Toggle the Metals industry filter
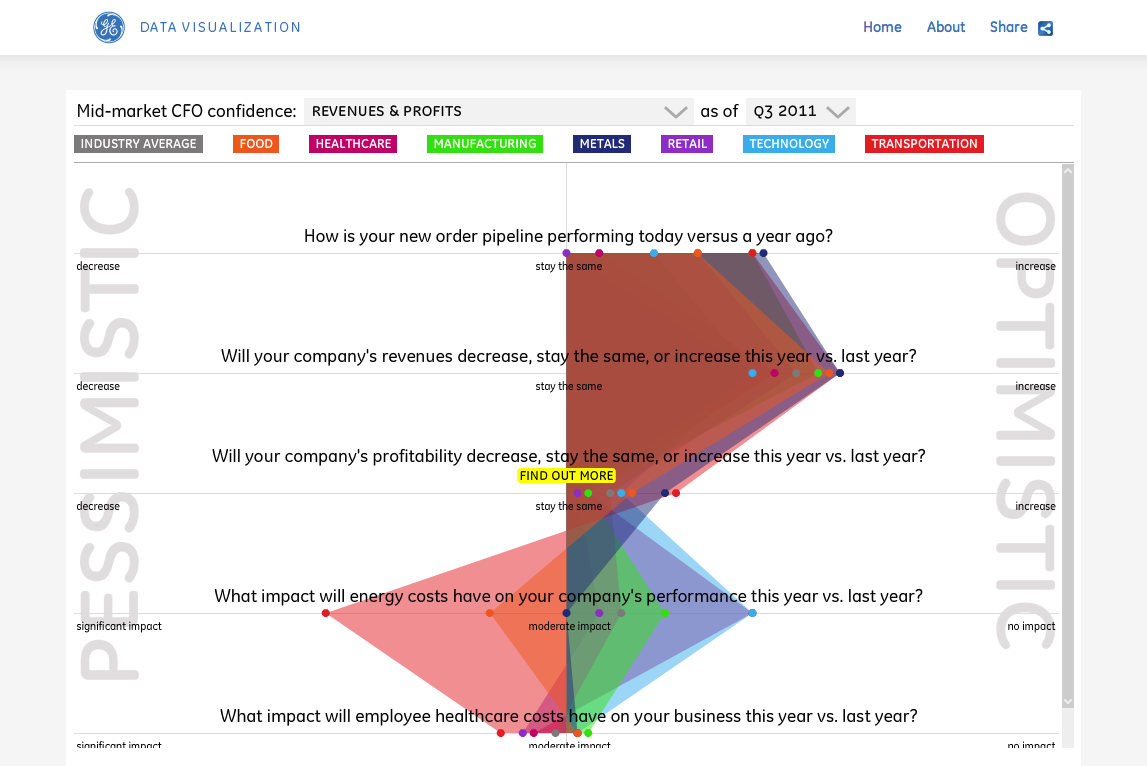 pyautogui.click(x=602, y=144)
